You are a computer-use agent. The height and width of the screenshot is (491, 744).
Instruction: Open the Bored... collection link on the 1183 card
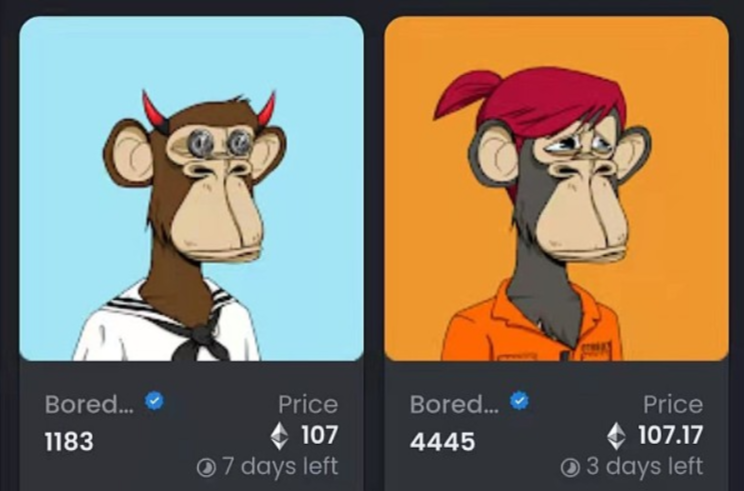coord(89,405)
